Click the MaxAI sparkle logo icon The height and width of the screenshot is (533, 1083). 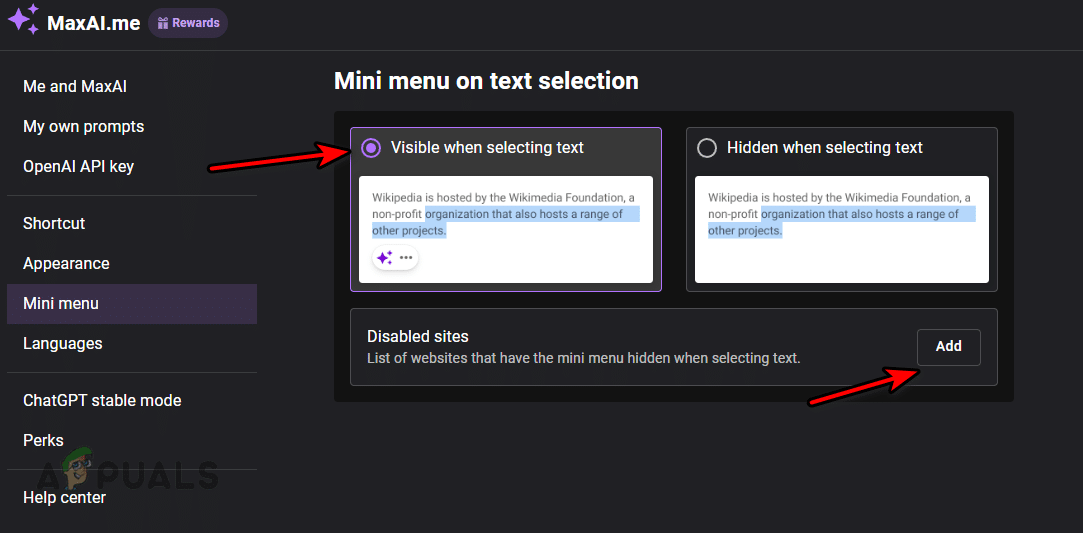[x=23, y=21]
